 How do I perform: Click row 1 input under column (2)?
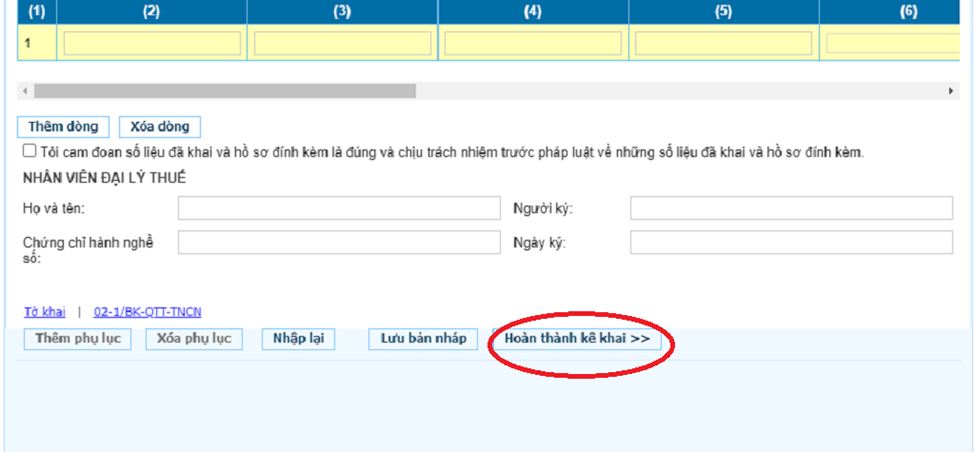tap(152, 43)
